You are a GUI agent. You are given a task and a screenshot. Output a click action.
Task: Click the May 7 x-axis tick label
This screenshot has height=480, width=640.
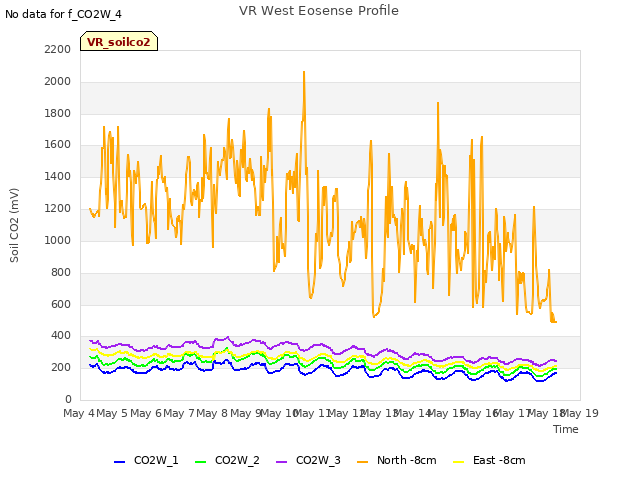click(x=179, y=413)
